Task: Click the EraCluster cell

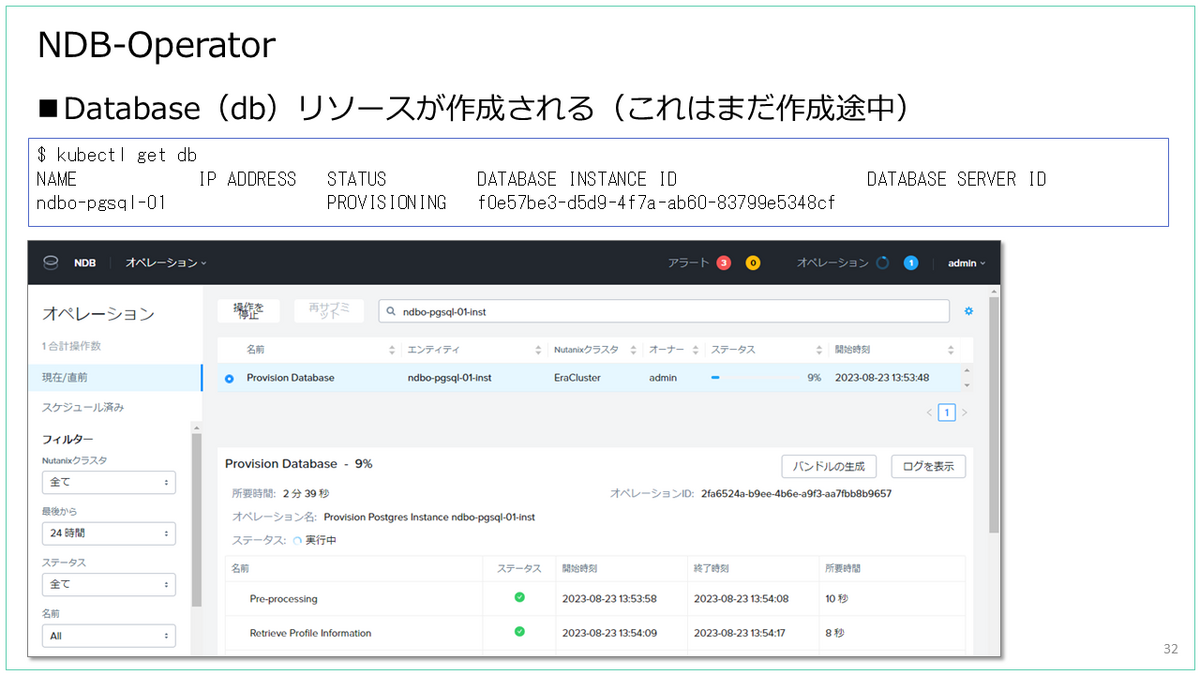Action: (577, 378)
